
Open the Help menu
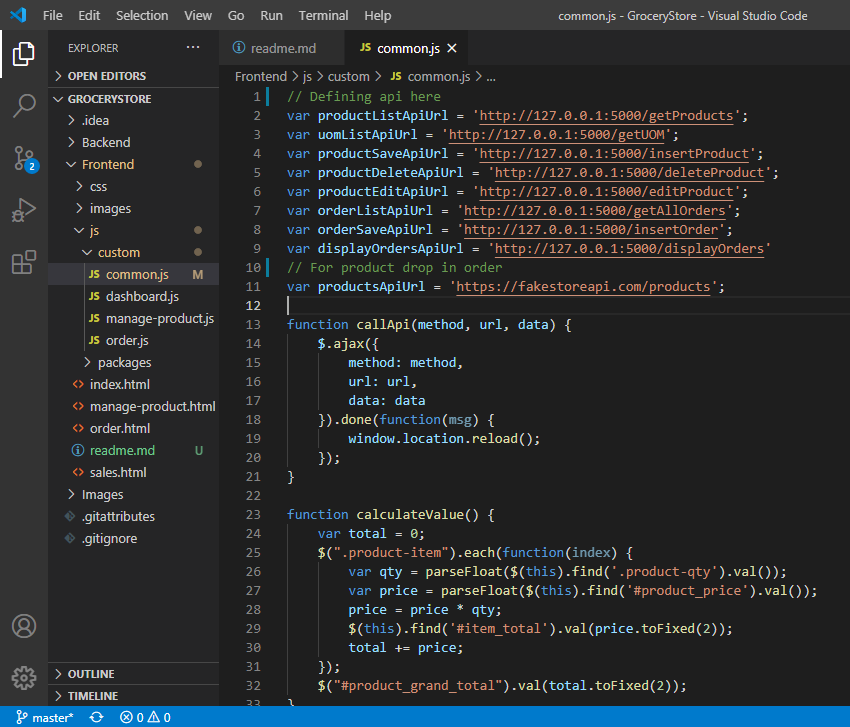pyautogui.click(x=378, y=15)
